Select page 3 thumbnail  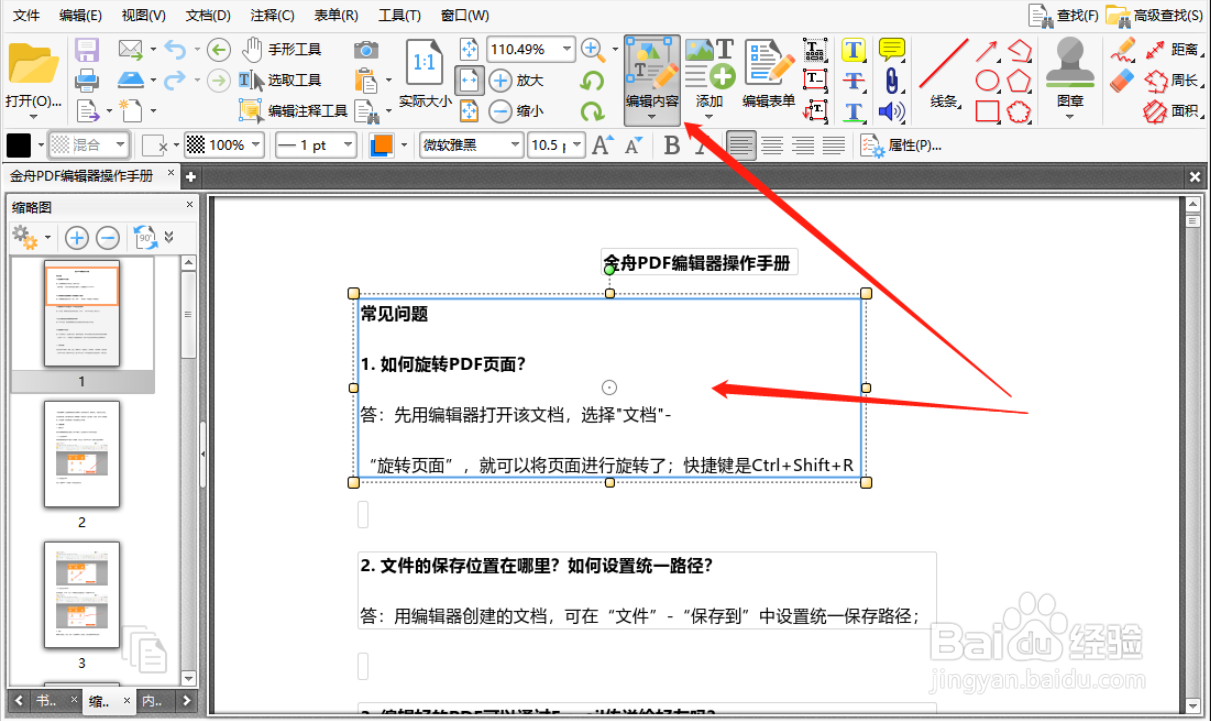click(x=82, y=595)
